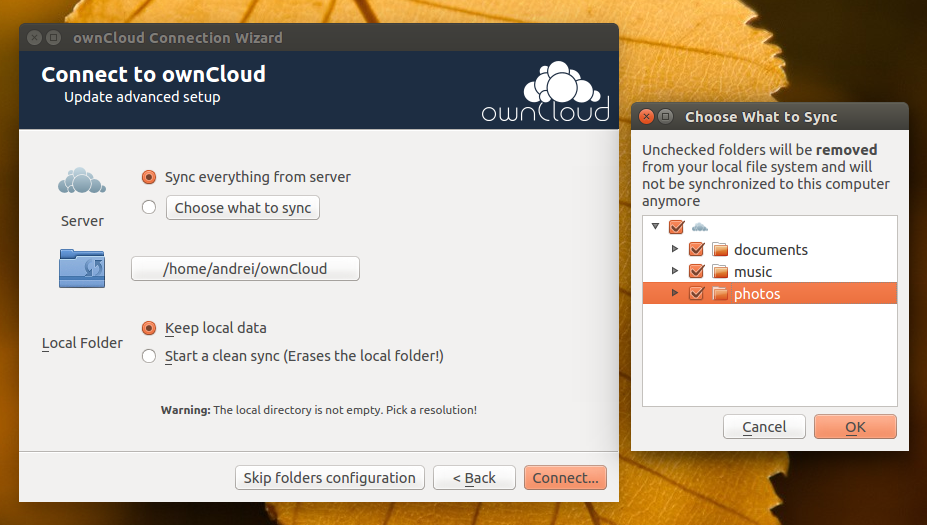Click the Server cloud icon
This screenshot has height=525, width=927.
click(x=82, y=181)
